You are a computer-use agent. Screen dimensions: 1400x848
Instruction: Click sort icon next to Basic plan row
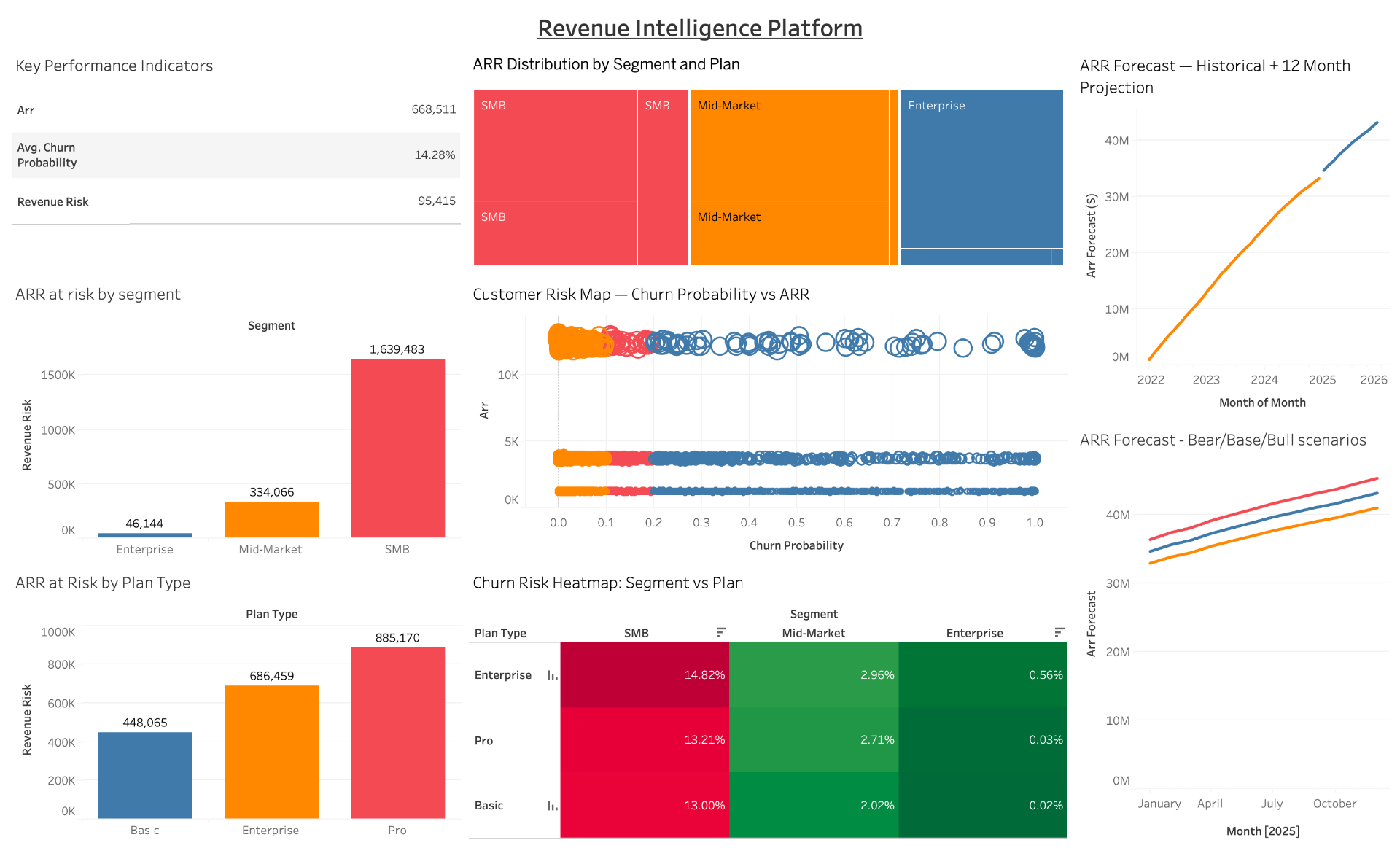[x=552, y=806]
